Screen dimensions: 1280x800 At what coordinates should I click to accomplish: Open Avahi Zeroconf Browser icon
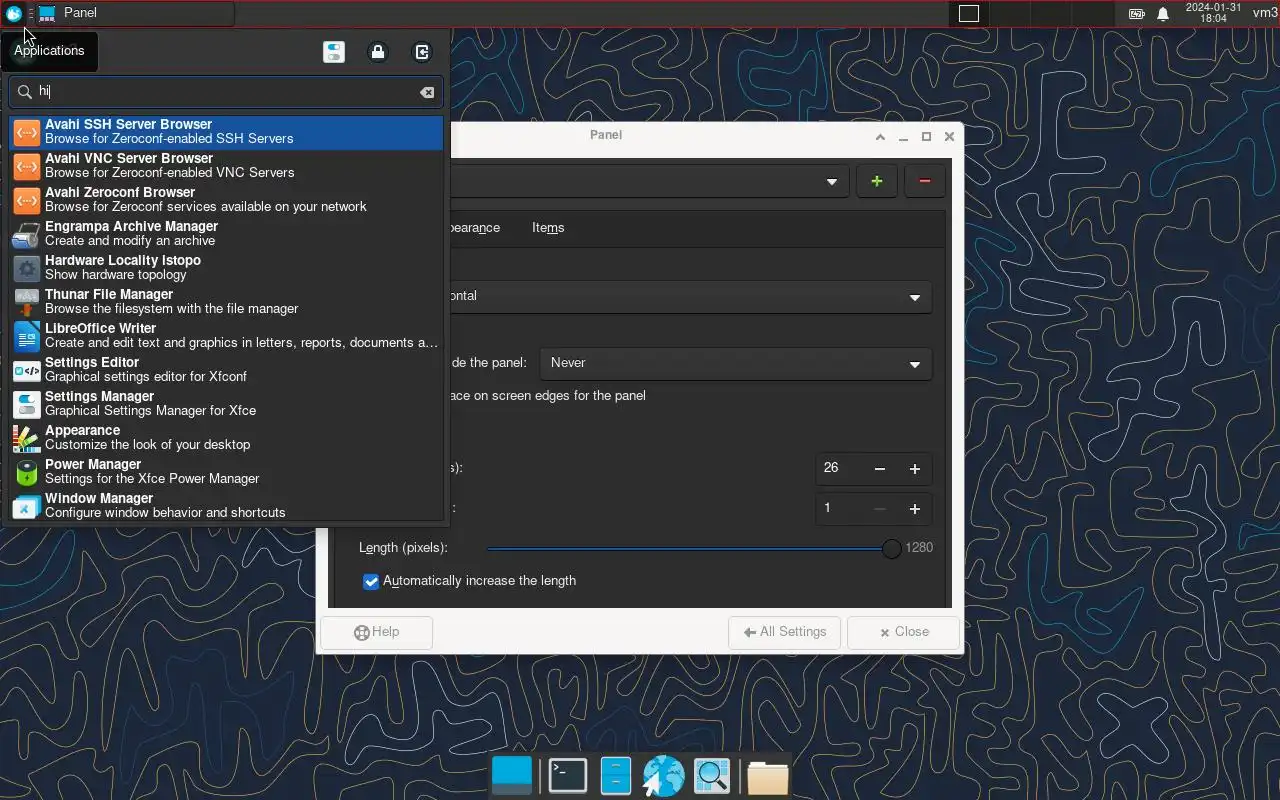pos(27,200)
